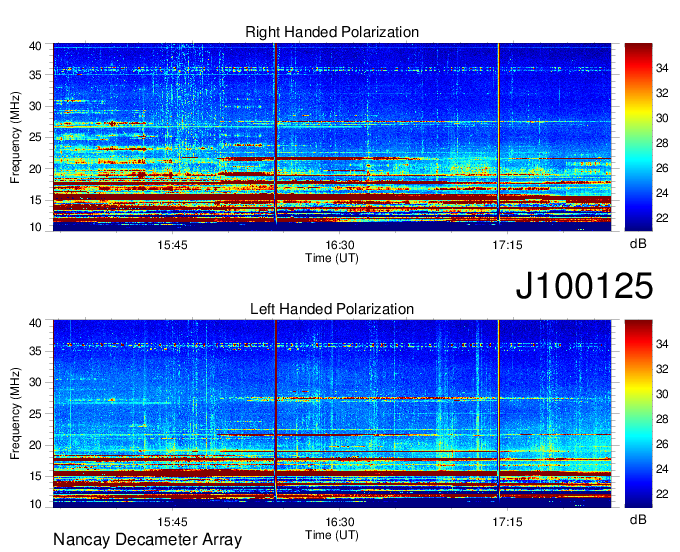
Task: Click the 26 label on top color bar
Action: click(x=662, y=168)
